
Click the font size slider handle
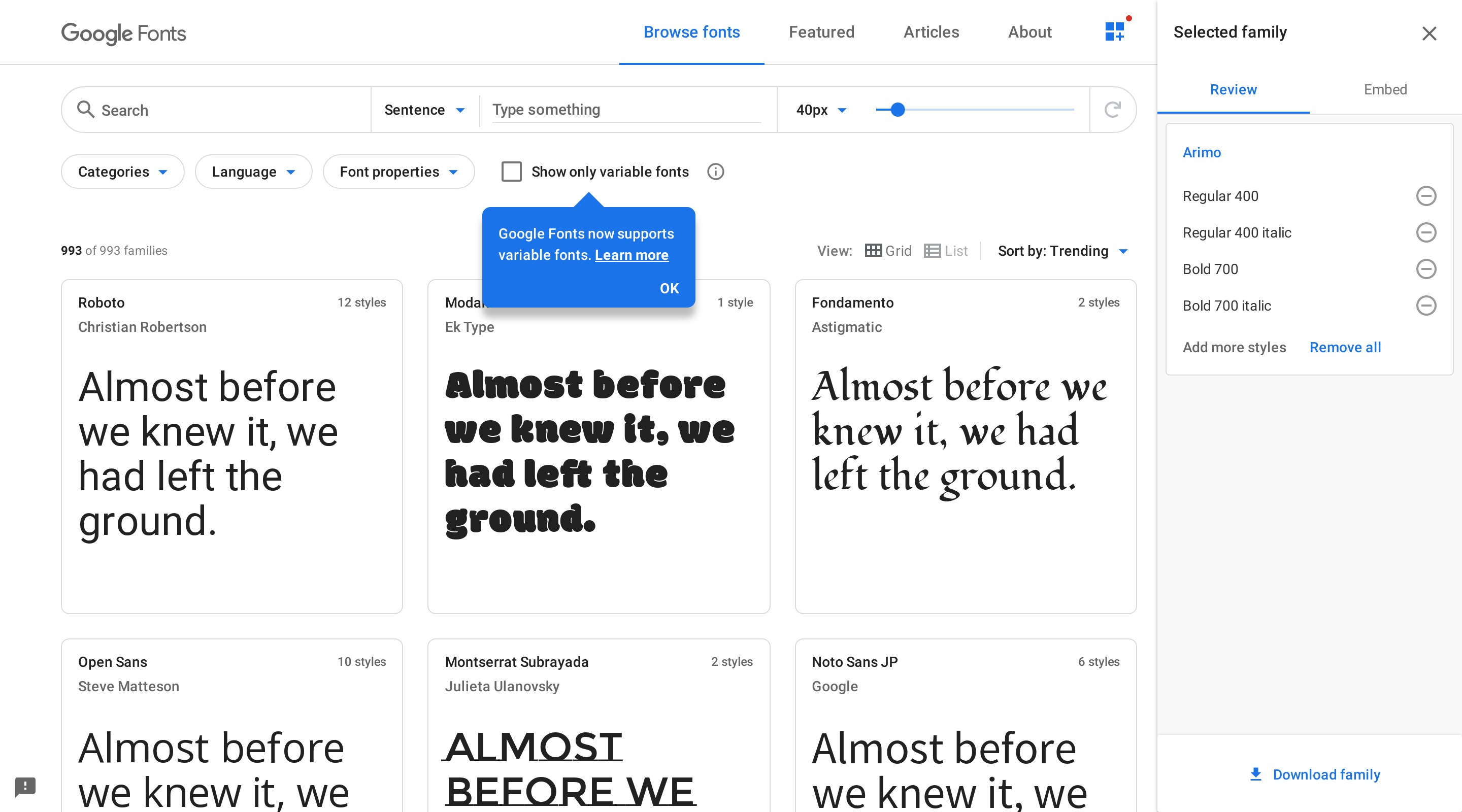pyautogui.click(x=898, y=110)
